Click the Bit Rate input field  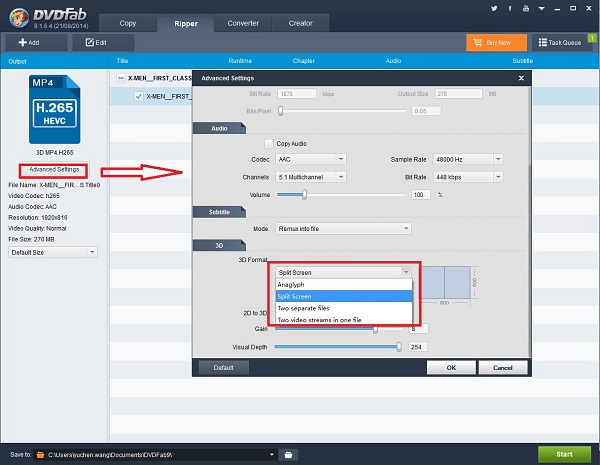point(297,94)
